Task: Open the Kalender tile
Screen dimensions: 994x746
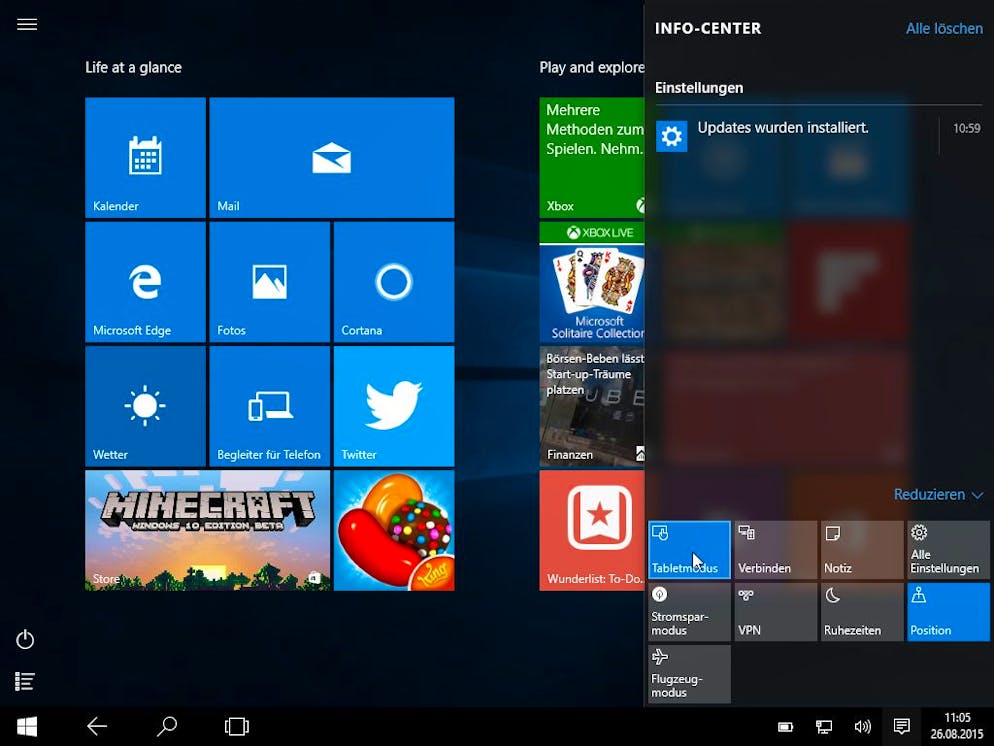Action: coord(145,157)
